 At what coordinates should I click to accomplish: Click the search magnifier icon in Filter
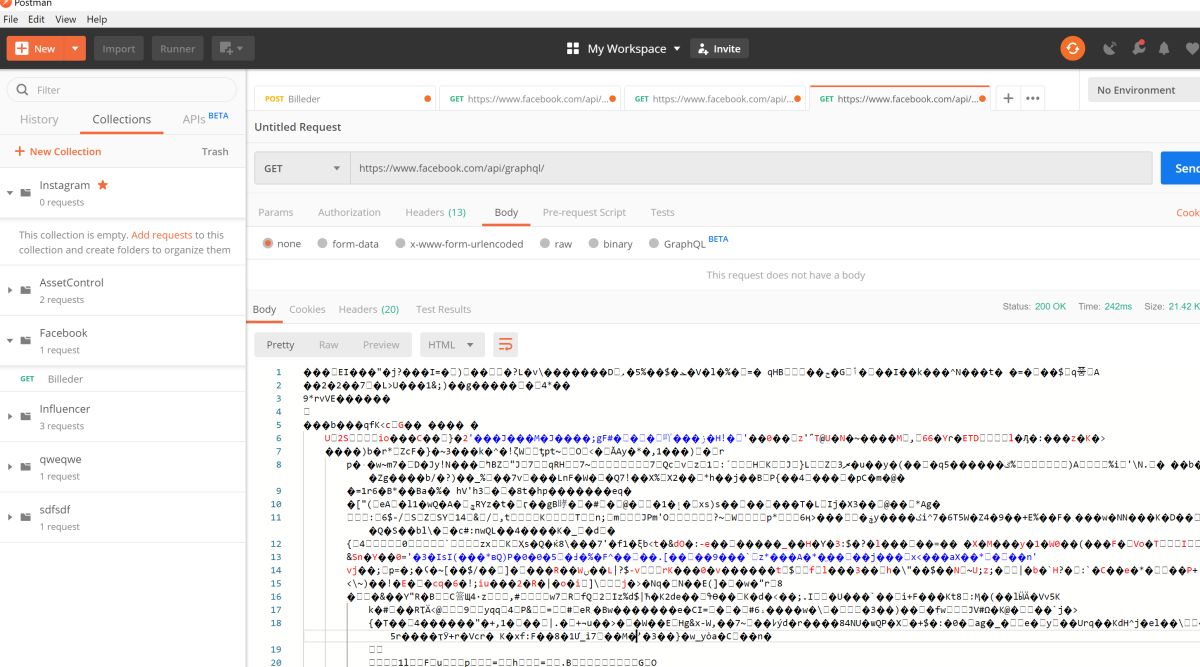[x=22, y=90]
